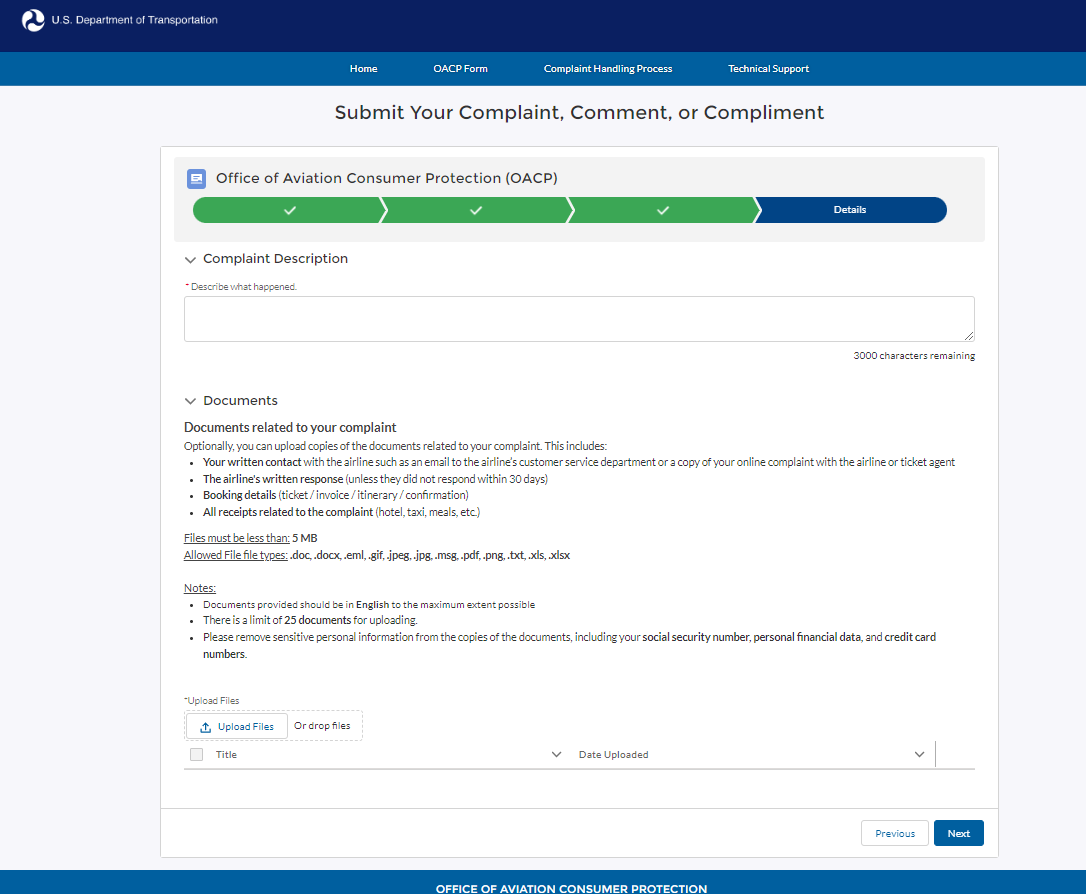
Task: Select the Details step in progress bar
Action: (x=850, y=210)
